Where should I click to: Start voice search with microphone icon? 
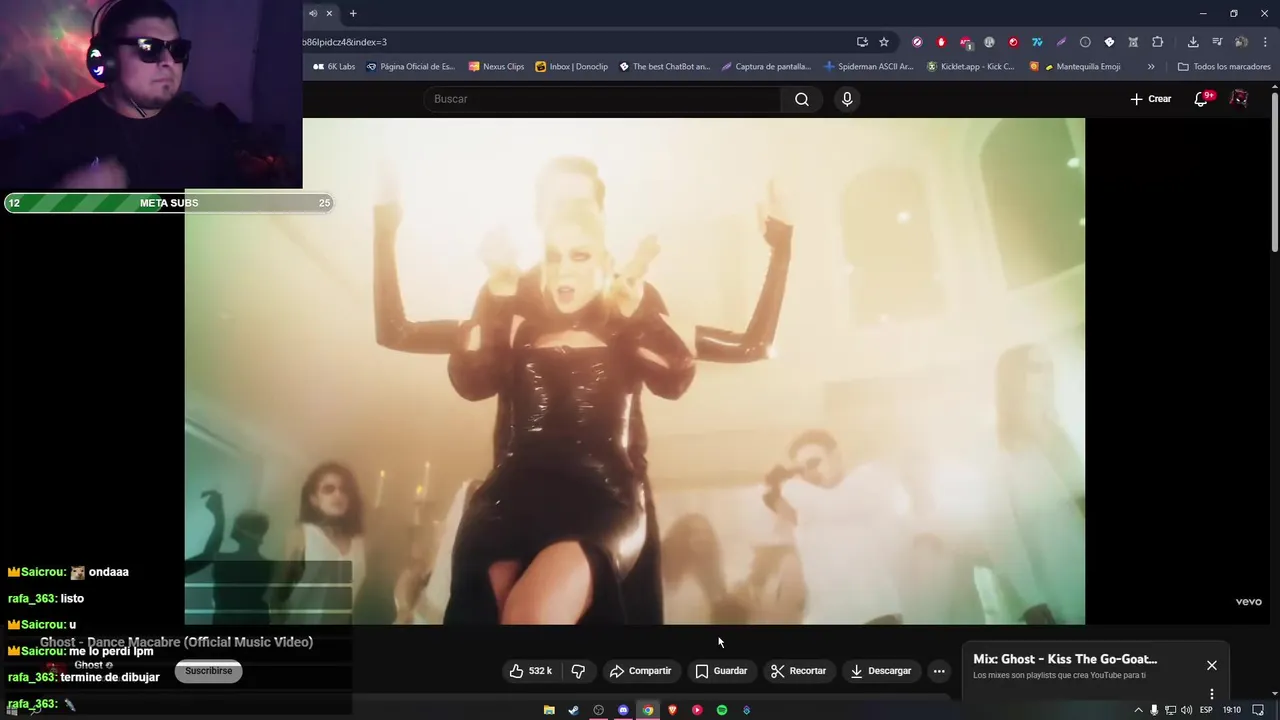point(847,99)
